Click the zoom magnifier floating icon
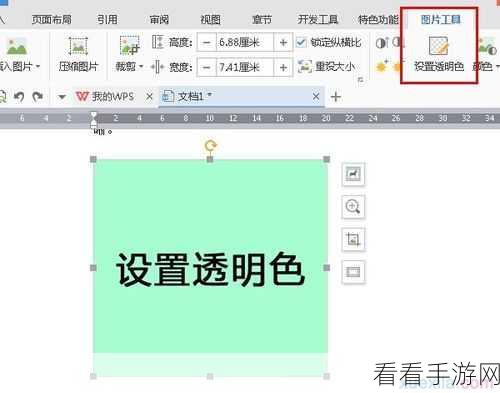This screenshot has height=393, width=500. (353, 206)
